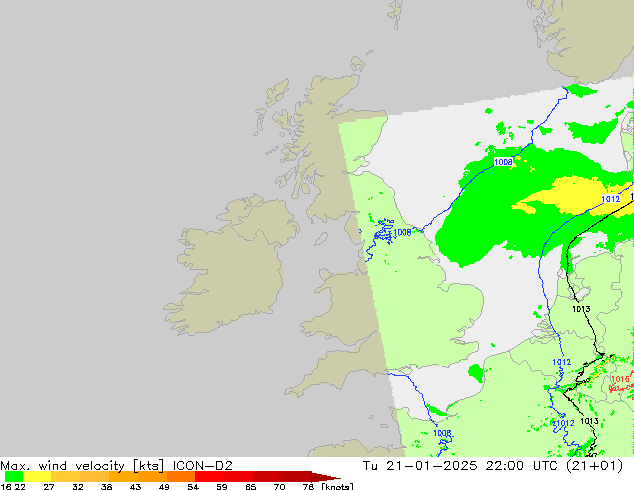
Task: Click the dark red arrow end of the legend
Action: [326, 477]
